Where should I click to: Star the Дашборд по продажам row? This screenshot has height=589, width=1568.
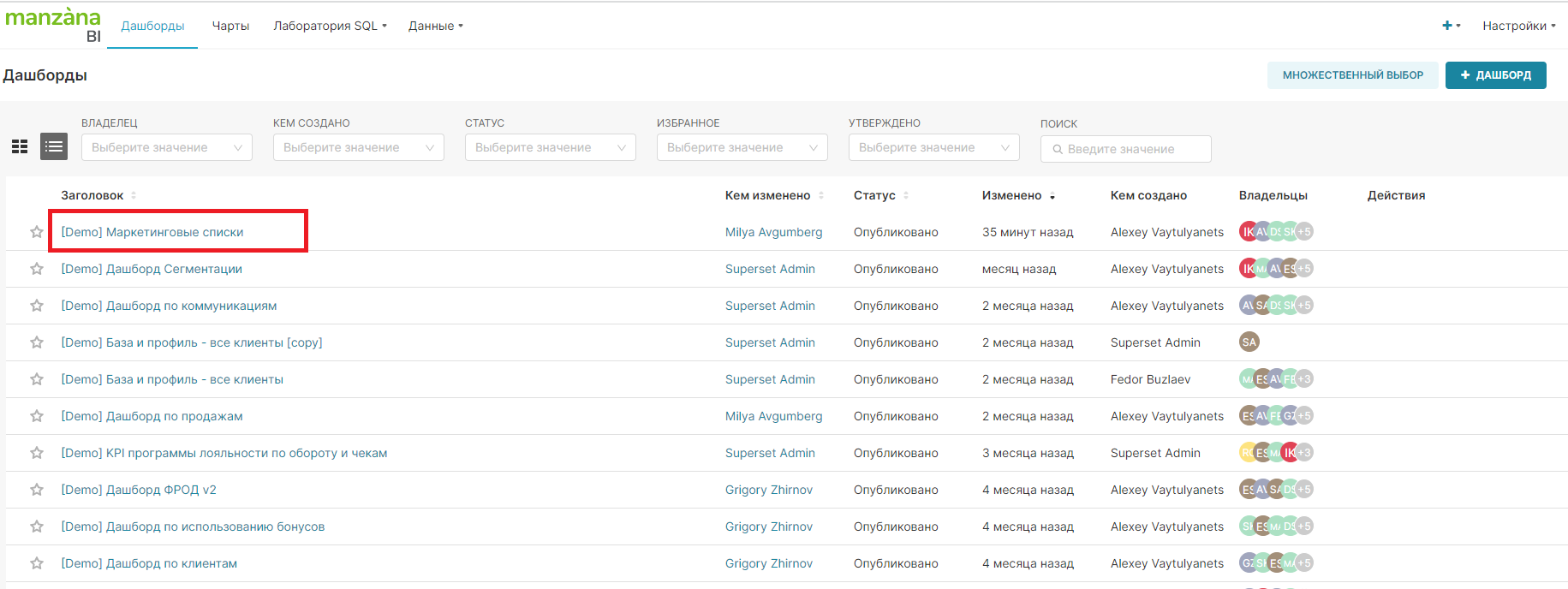(37, 416)
